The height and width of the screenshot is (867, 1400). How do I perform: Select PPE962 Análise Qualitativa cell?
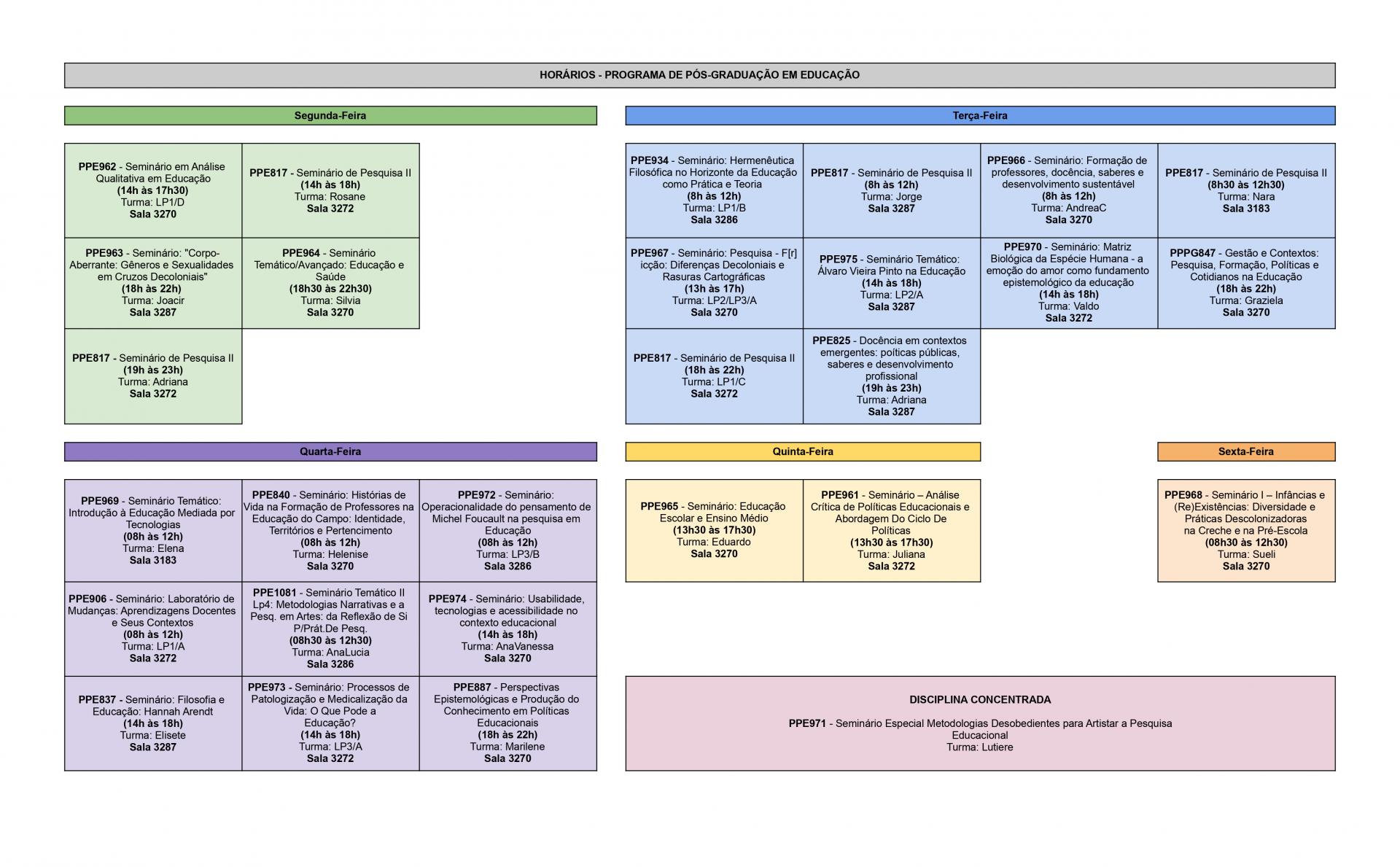click(x=153, y=190)
